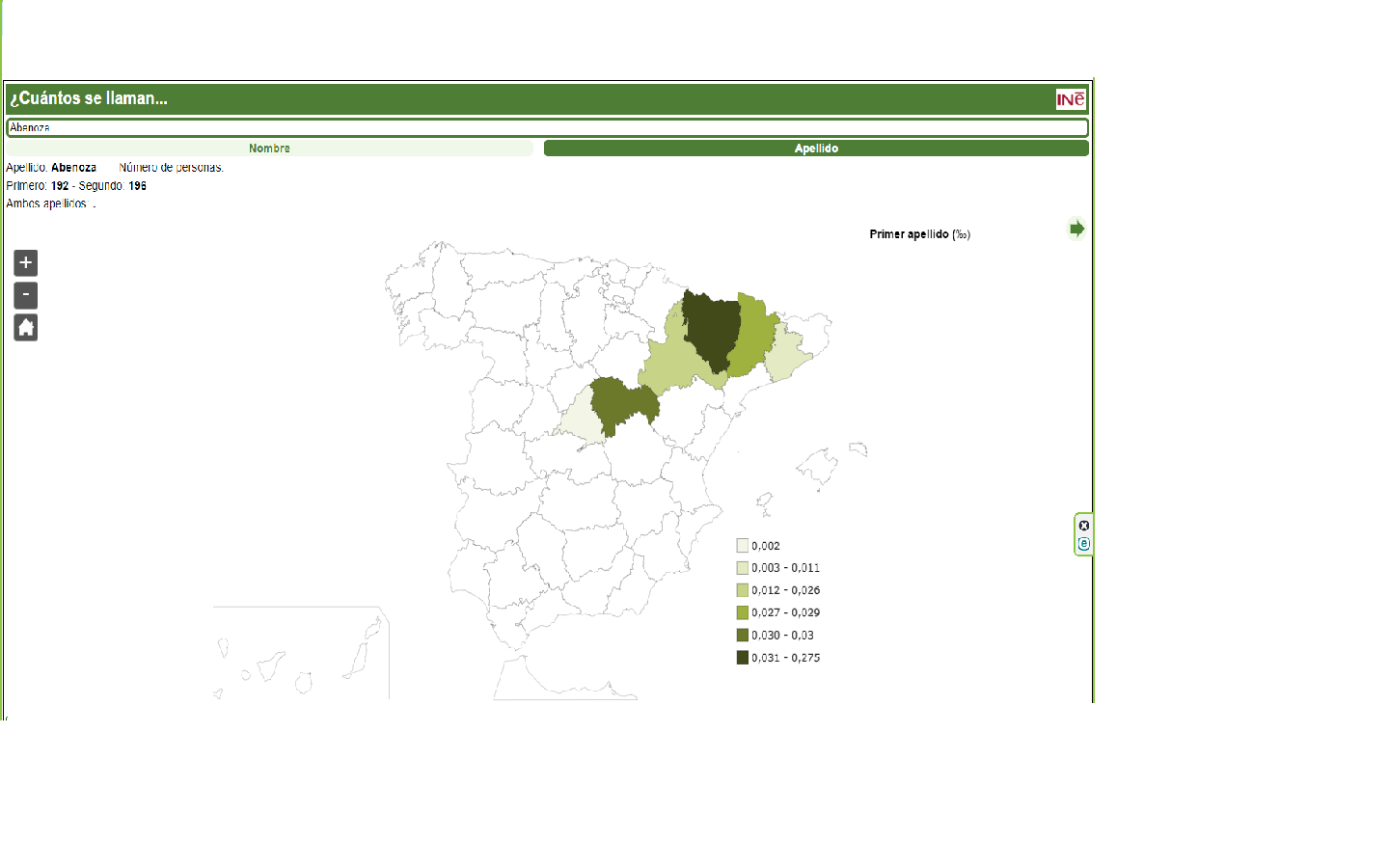
Task: Open the INE logo link
Action: (1071, 99)
